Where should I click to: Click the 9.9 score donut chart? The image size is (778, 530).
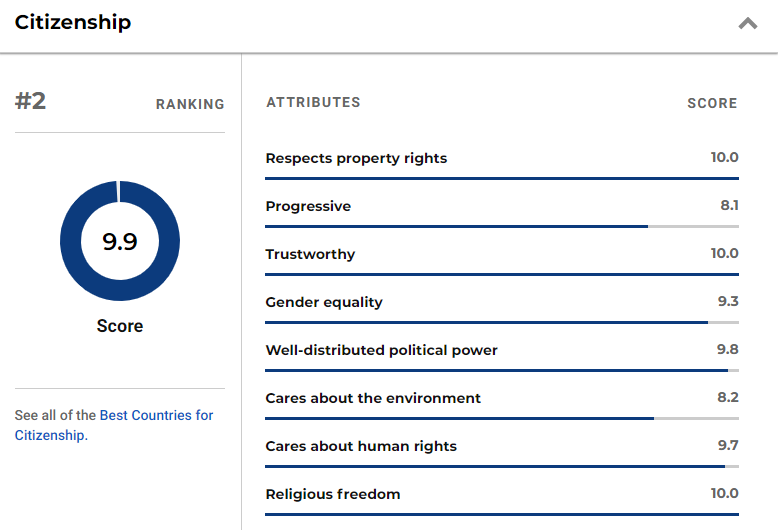coord(120,241)
